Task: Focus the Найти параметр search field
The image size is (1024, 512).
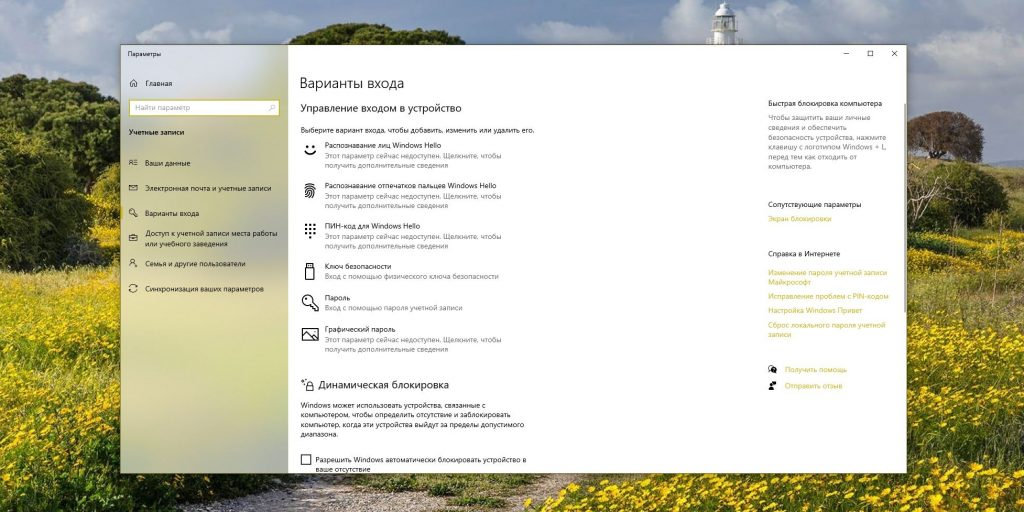Action: pos(204,108)
